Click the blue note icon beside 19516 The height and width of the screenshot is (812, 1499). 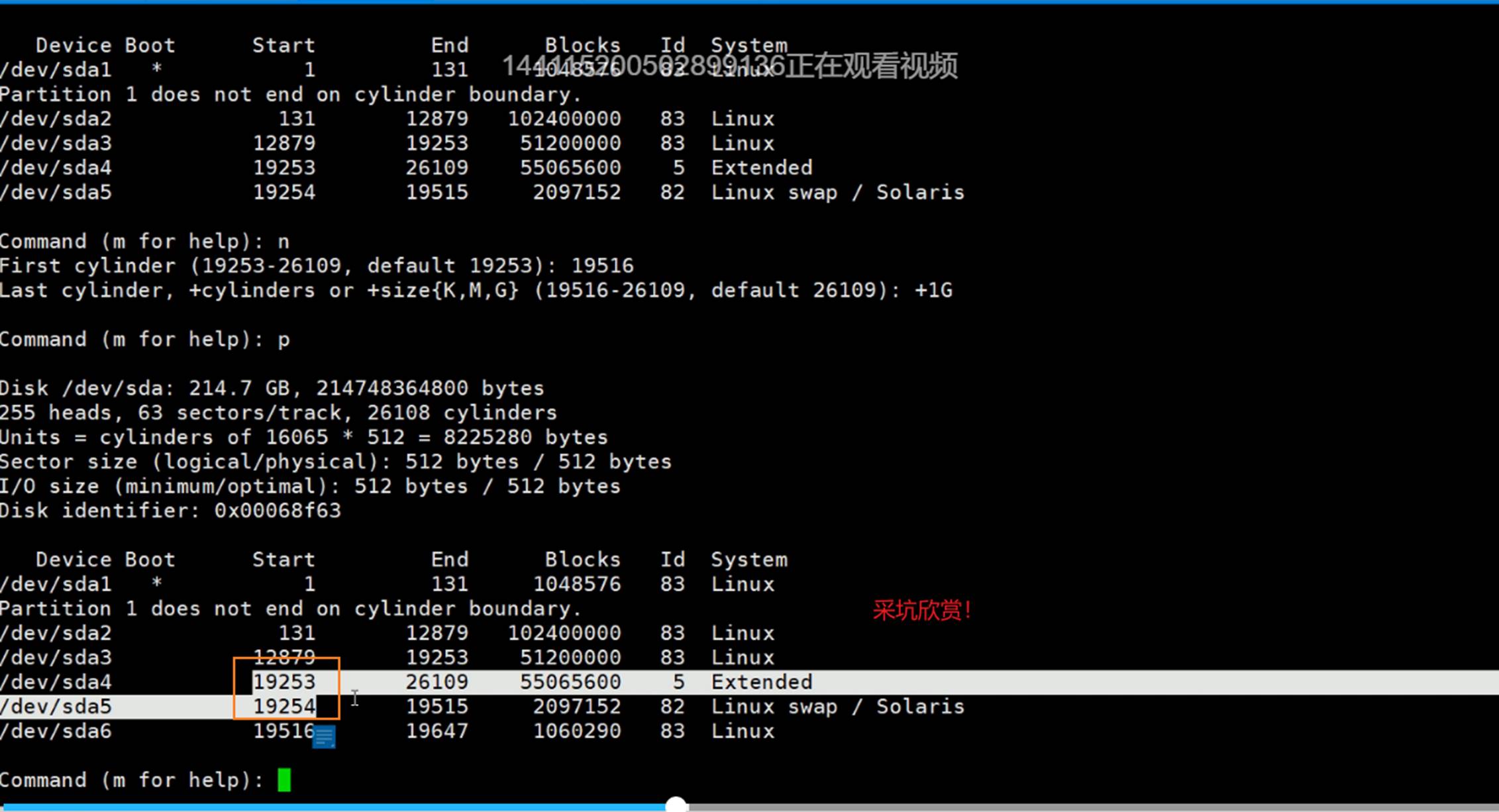[324, 736]
